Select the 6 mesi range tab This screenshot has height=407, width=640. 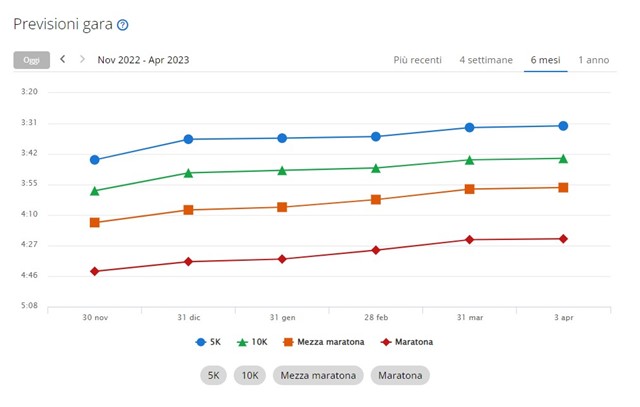point(545,60)
